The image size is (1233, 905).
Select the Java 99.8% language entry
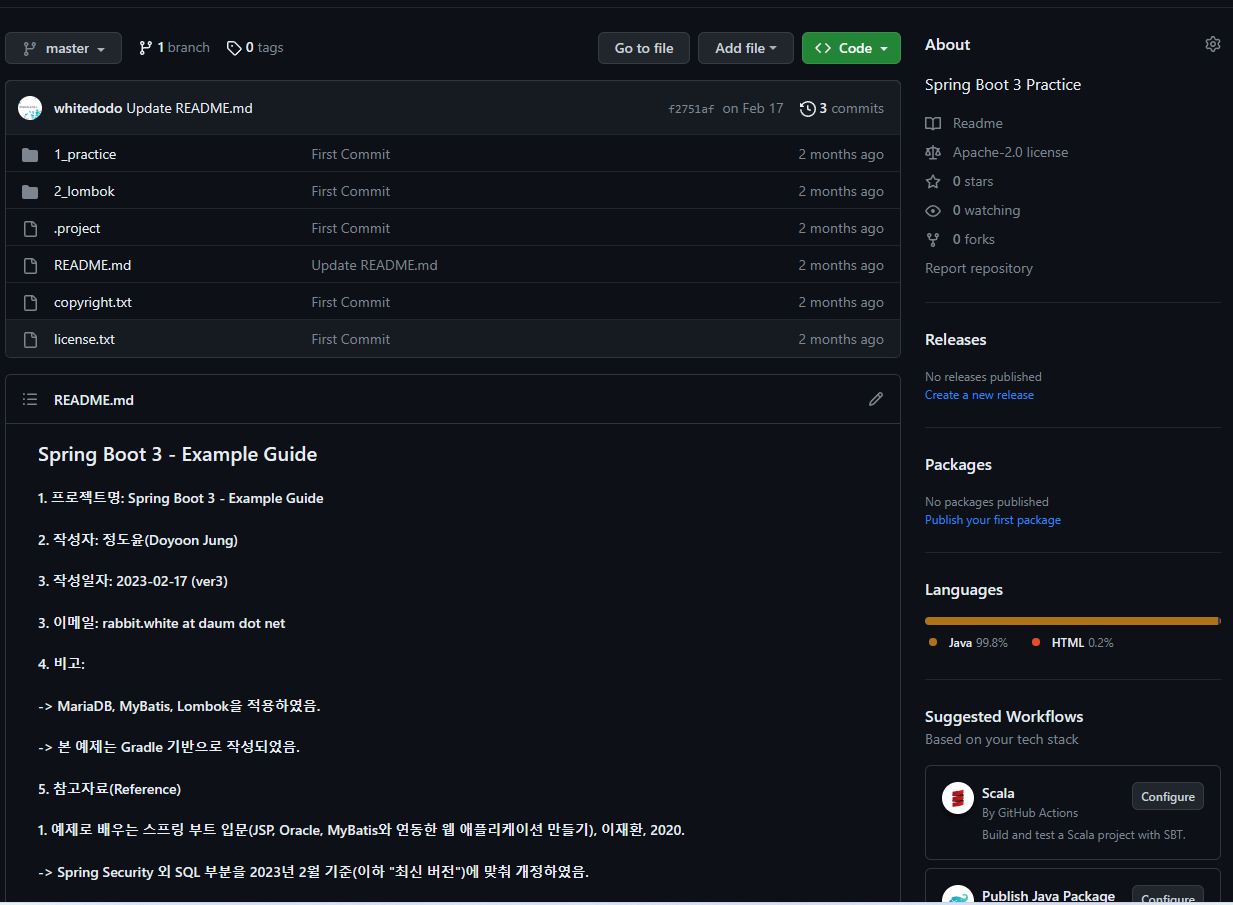pos(968,642)
